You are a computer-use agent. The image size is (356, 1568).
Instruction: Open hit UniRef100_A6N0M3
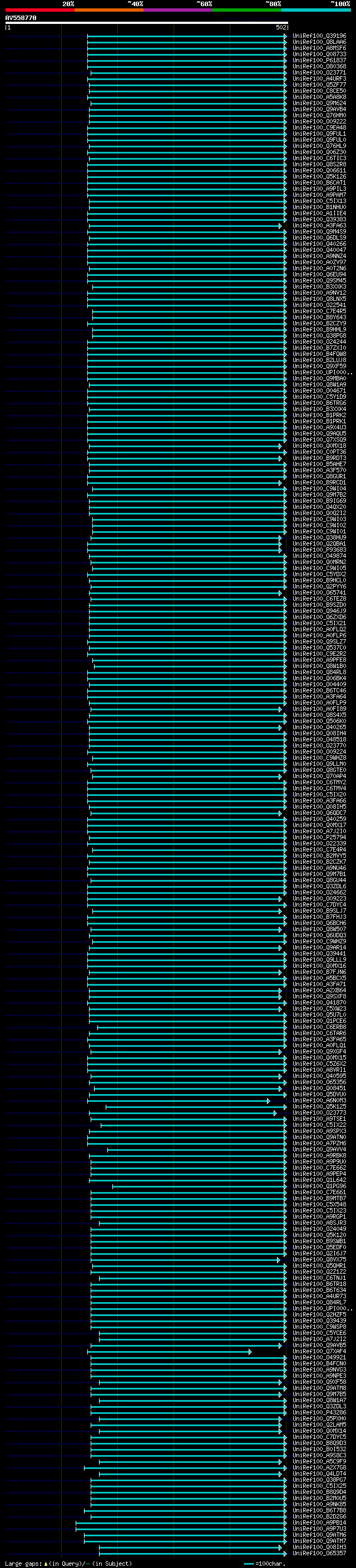[319, 1101]
